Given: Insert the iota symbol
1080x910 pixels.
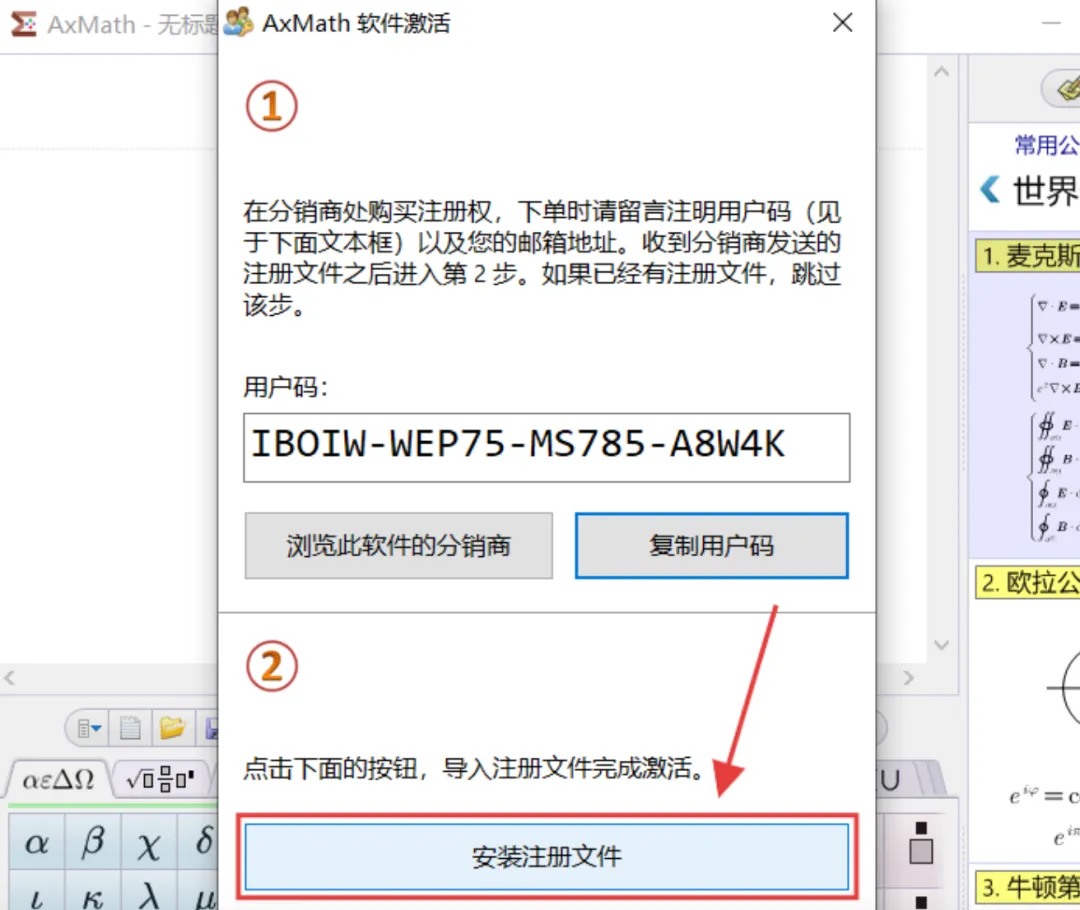Looking at the screenshot, I should [x=37, y=892].
